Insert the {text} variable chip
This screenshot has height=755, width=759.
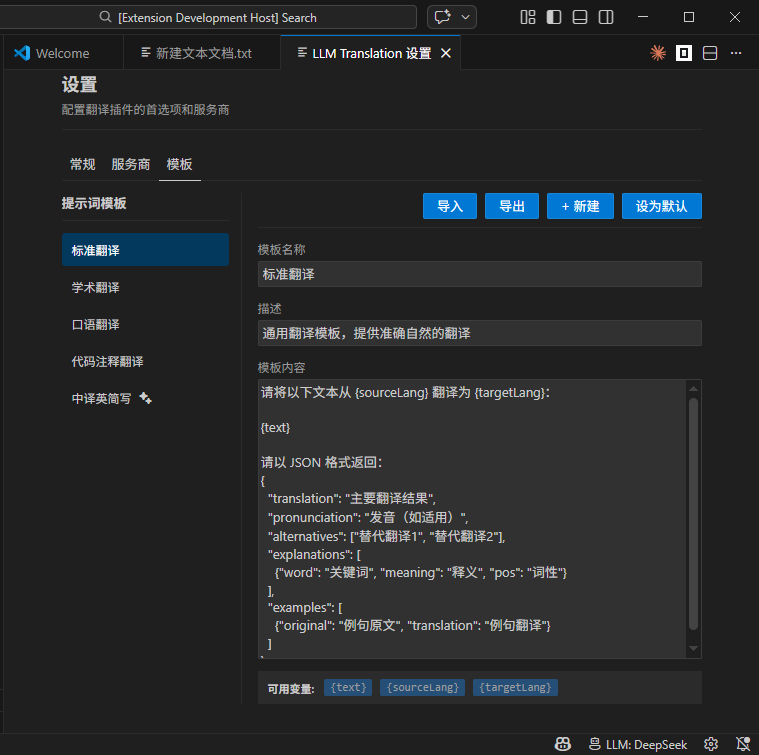coord(348,687)
